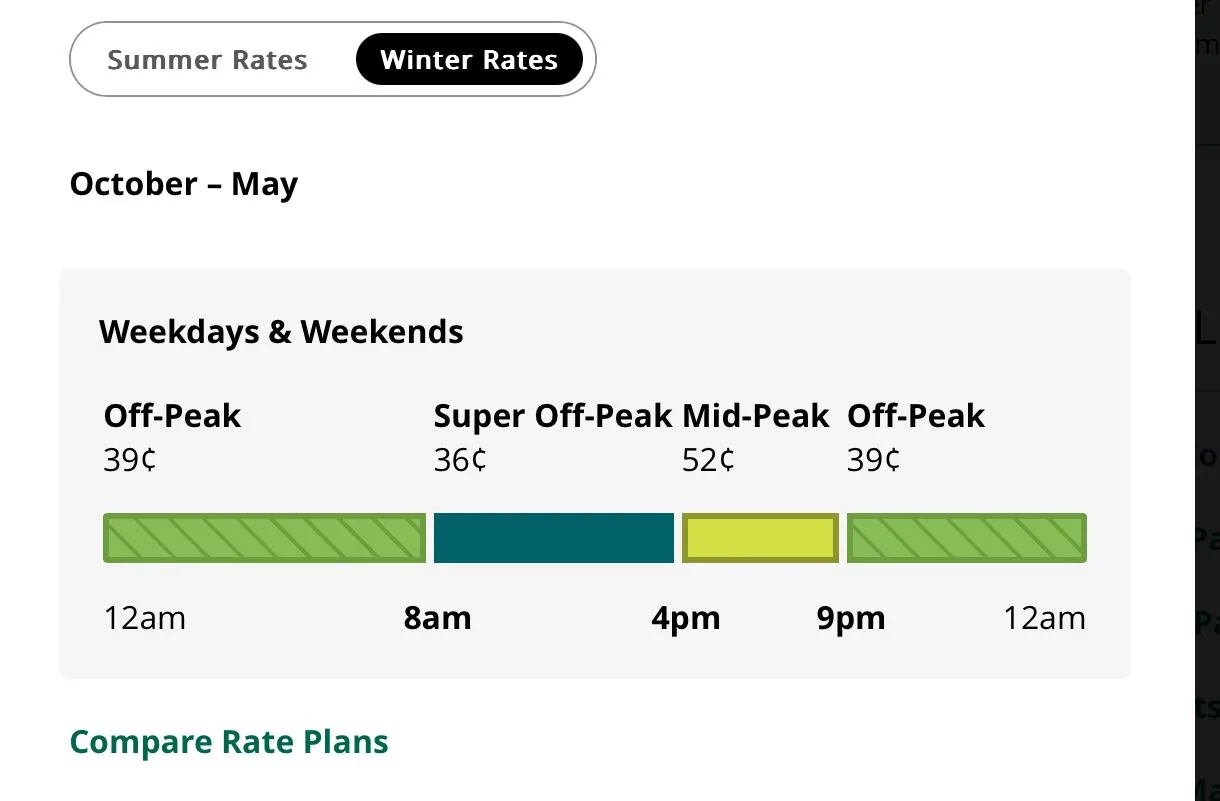Select the Winter Rates pill

(469, 60)
